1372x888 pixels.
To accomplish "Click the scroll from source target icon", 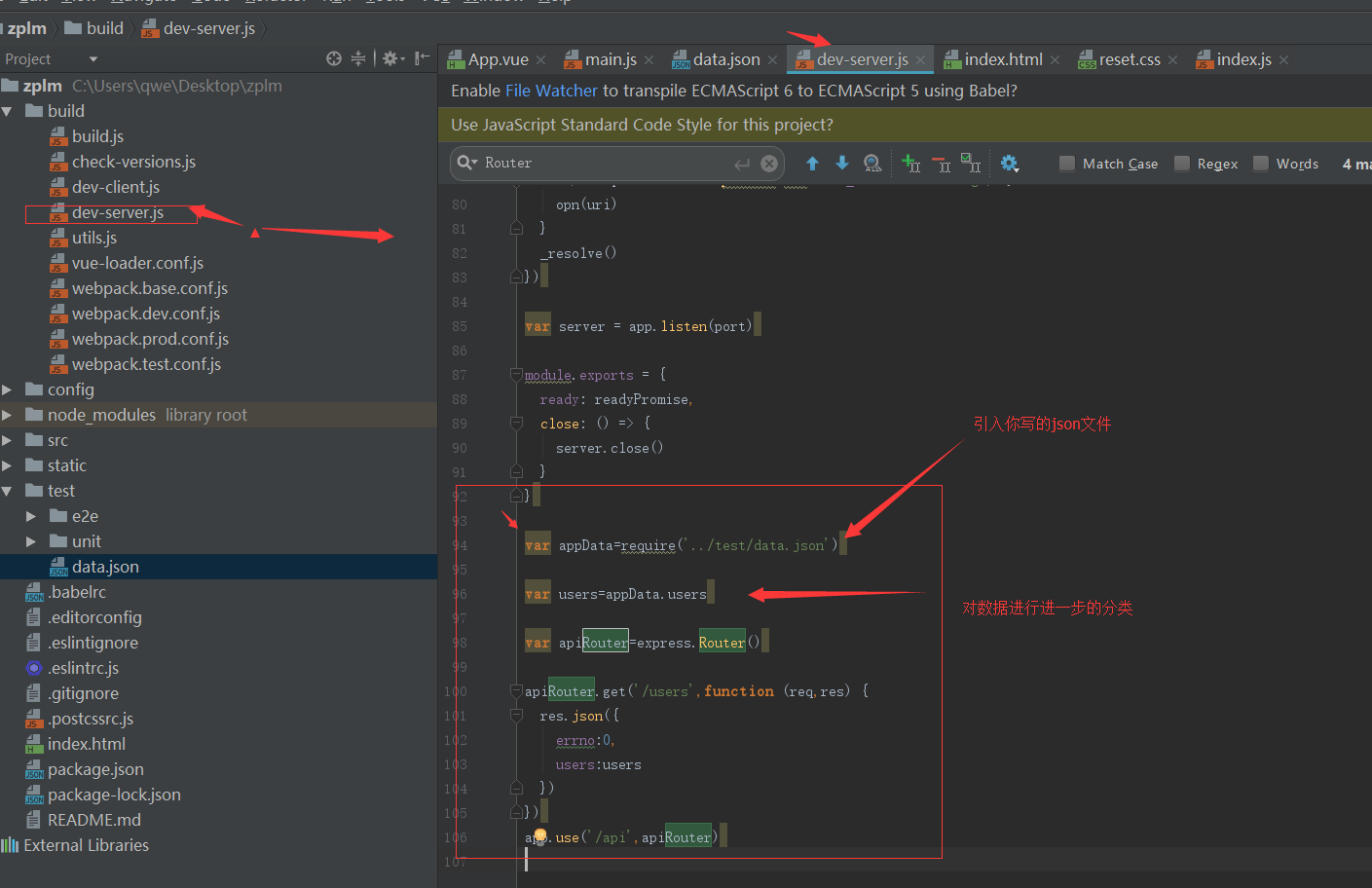I will 334,58.
